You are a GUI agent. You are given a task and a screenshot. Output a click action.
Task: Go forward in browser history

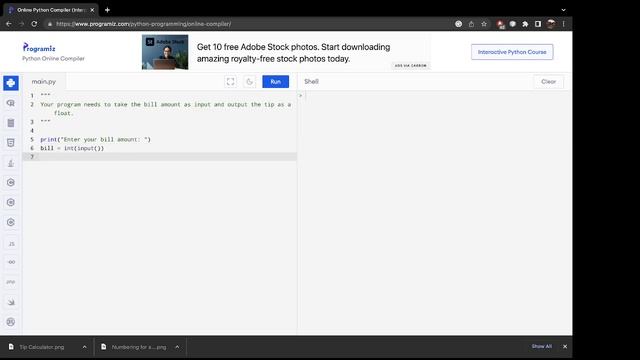click(x=21, y=24)
